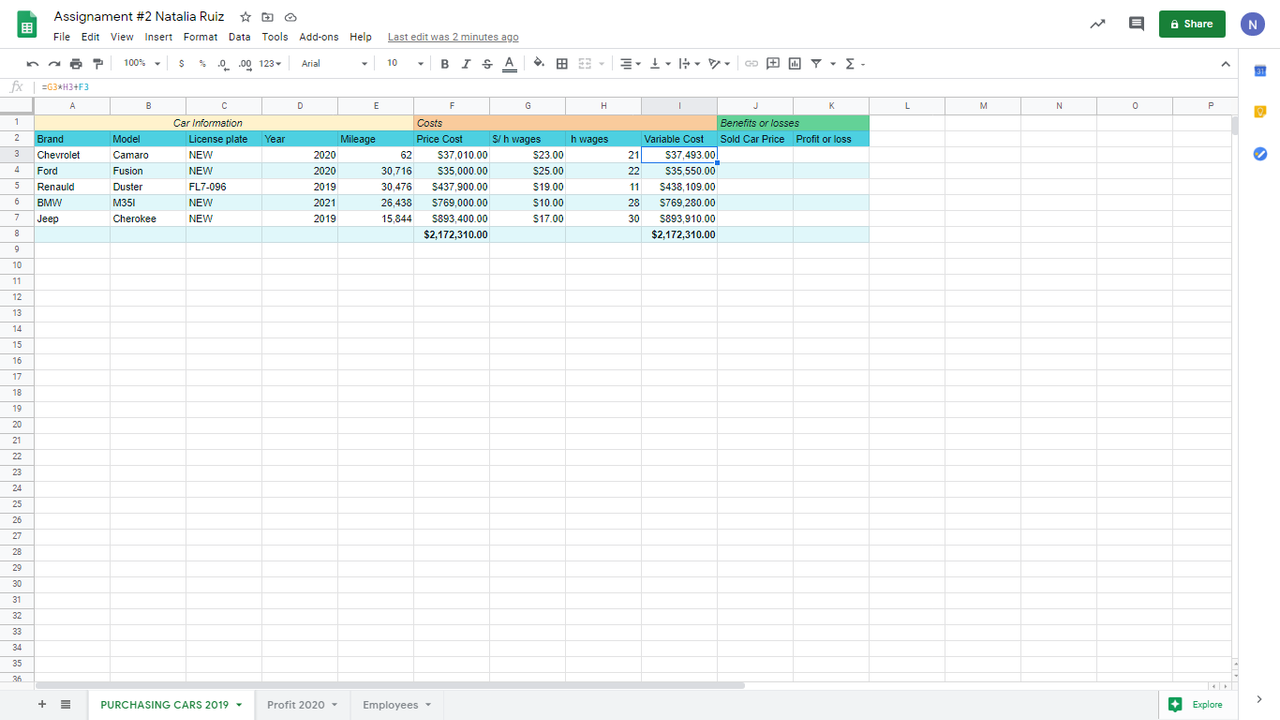
Task: Click the redo icon
Action: tap(54, 63)
